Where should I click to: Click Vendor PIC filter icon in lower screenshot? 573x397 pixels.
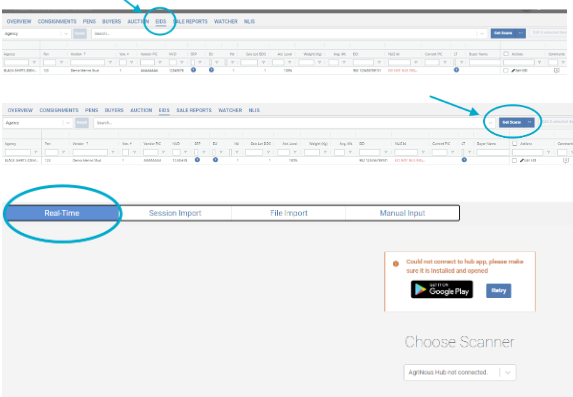[x=163, y=152]
